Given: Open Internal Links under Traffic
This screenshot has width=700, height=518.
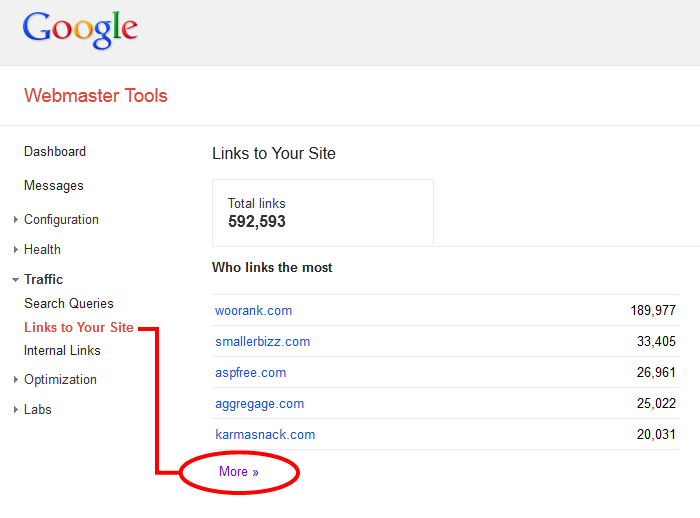Looking at the screenshot, I should [x=62, y=350].
